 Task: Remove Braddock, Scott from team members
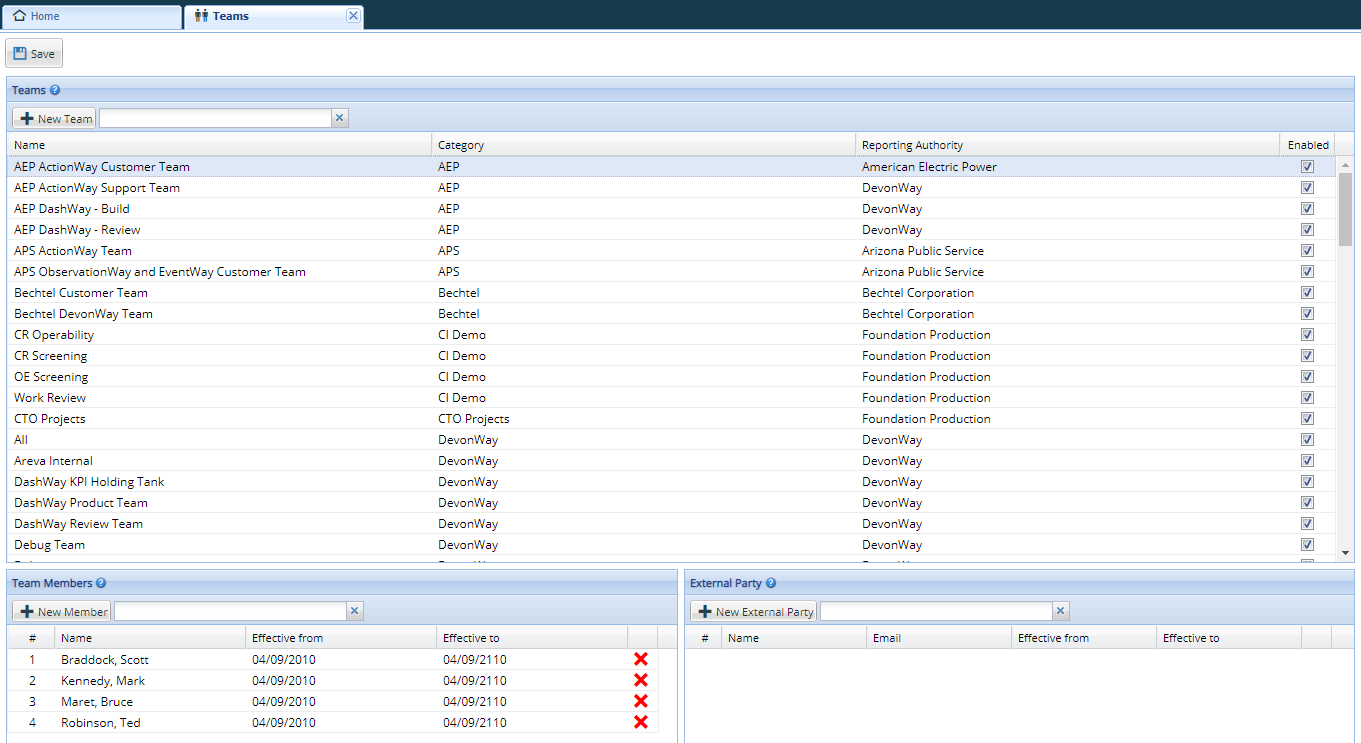641,659
